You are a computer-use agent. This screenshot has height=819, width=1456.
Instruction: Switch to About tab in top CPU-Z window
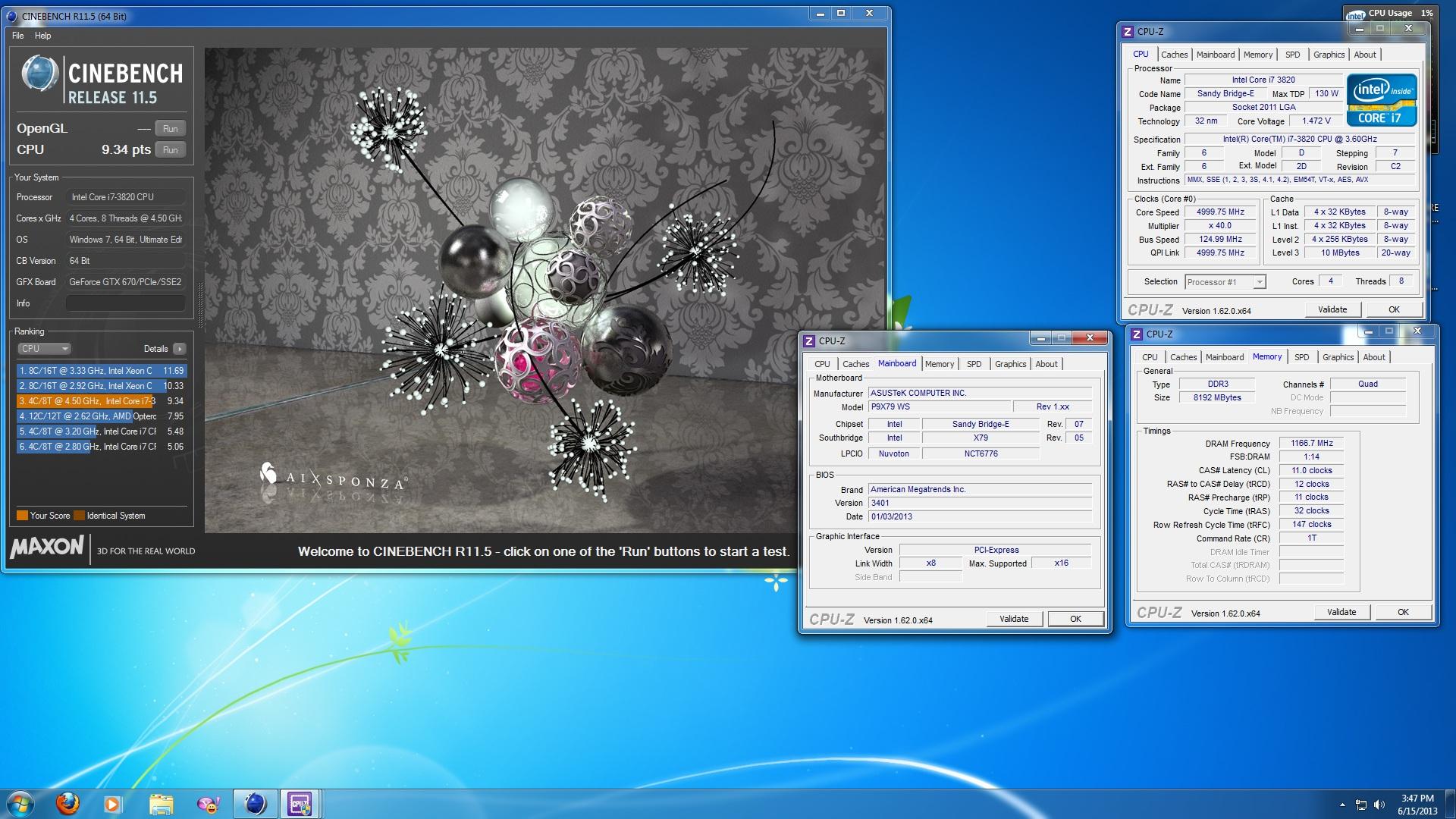click(x=1365, y=55)
